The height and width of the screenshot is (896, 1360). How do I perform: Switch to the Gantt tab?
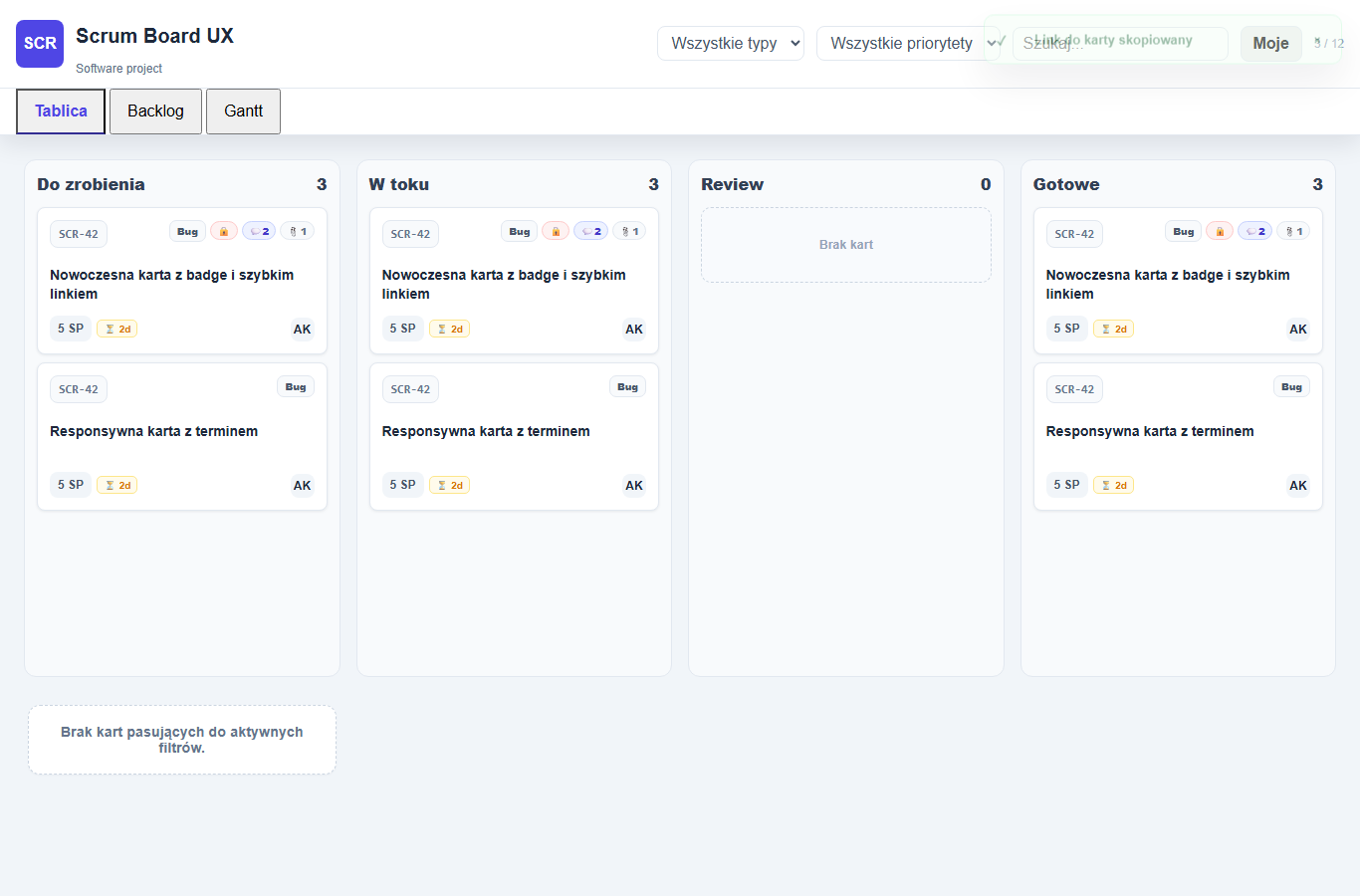point(243,111)
